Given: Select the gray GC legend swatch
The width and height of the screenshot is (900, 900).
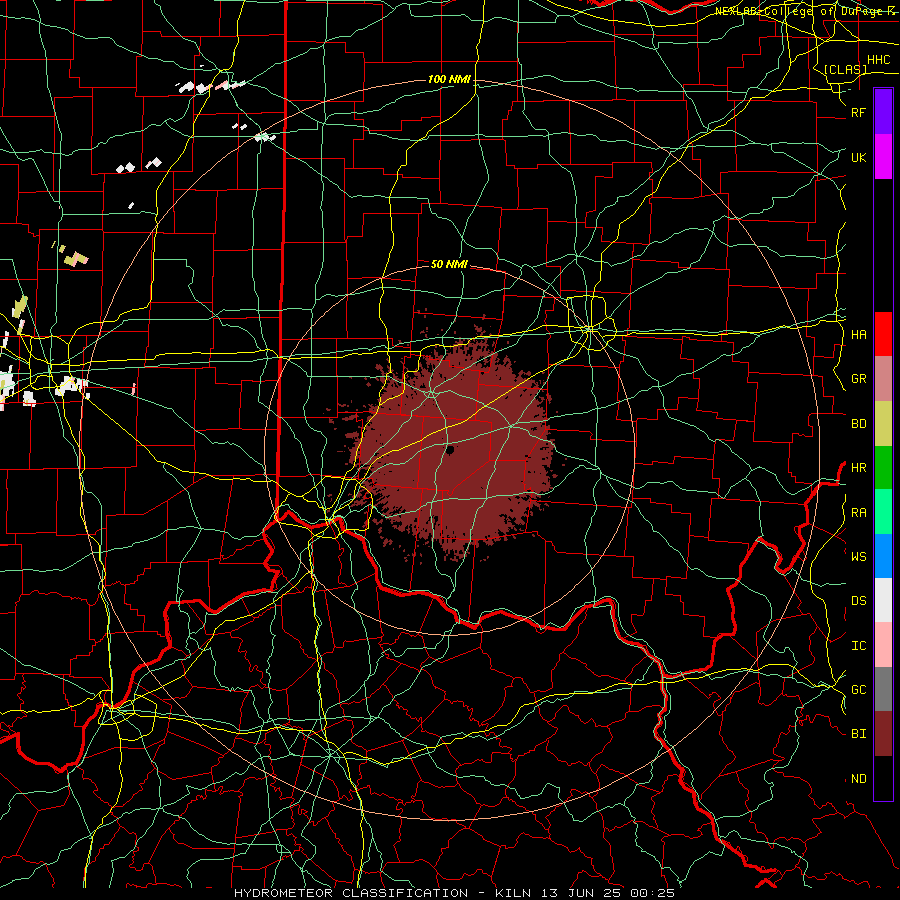Looking at the screenshot, I should tap(883, 689).
